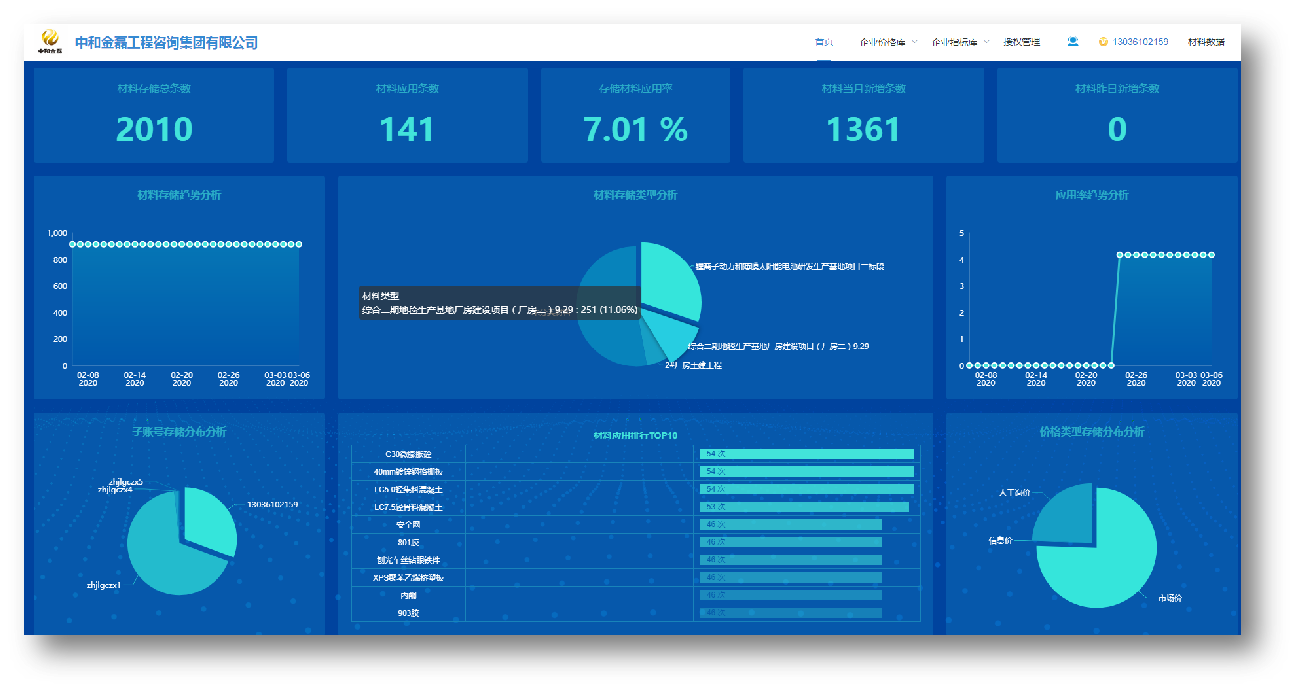
Task: Click the 存储材料应用率 7.01 % card
Action: pos(636,115)
